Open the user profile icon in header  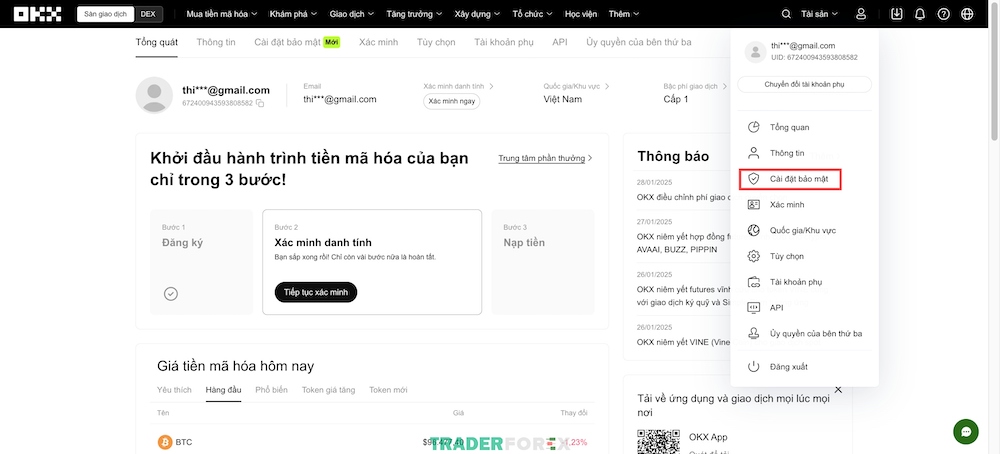pos(861,14)
